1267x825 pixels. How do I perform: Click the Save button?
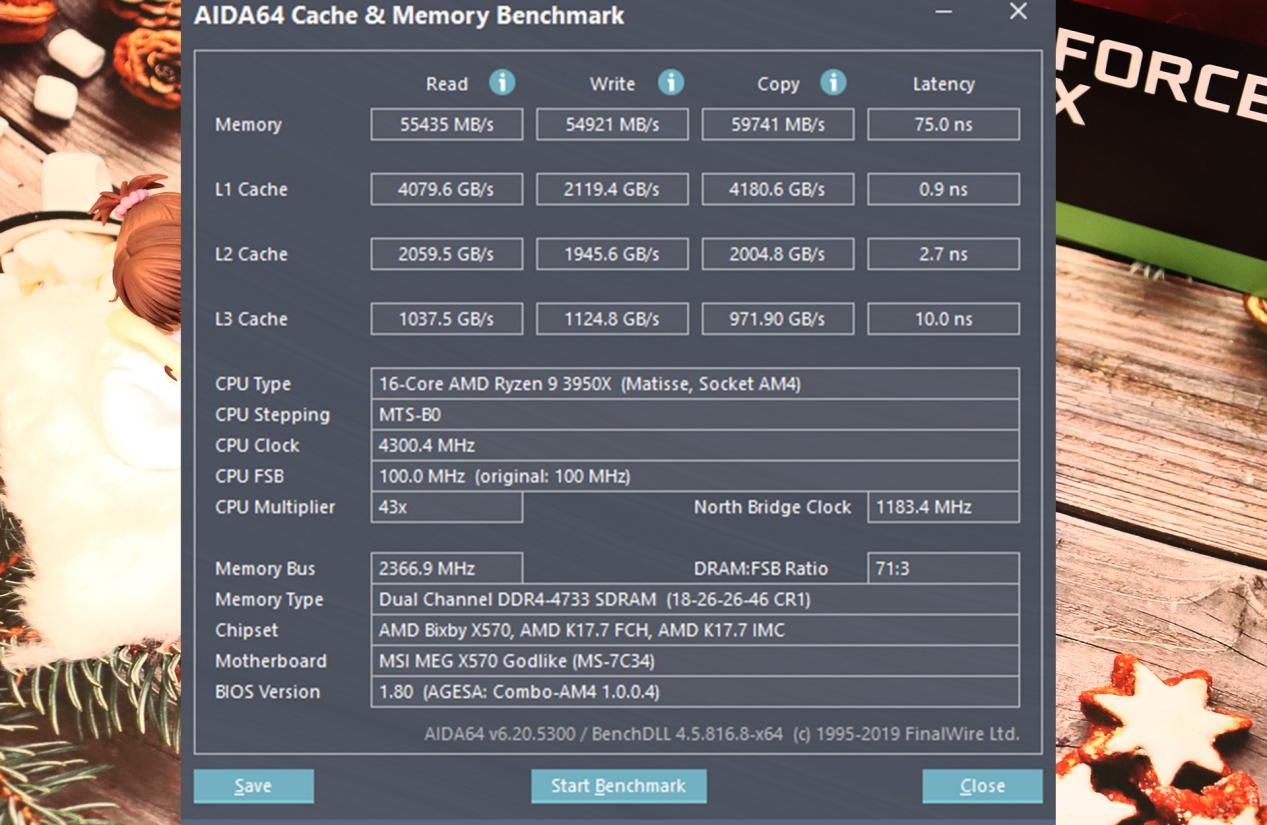click(253, 786)
